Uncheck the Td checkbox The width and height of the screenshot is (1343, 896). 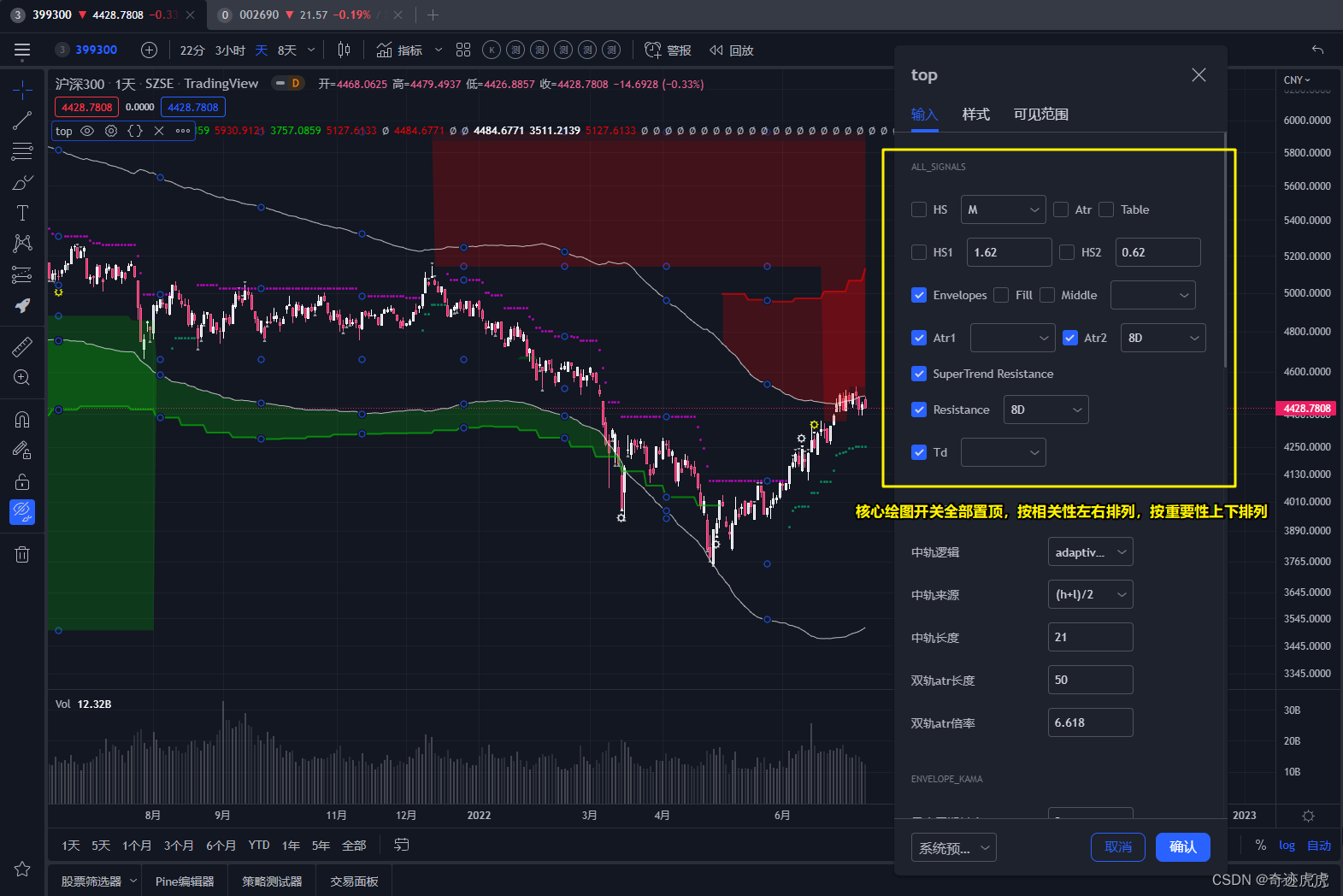pyautogui.click(x=919, y=452)
